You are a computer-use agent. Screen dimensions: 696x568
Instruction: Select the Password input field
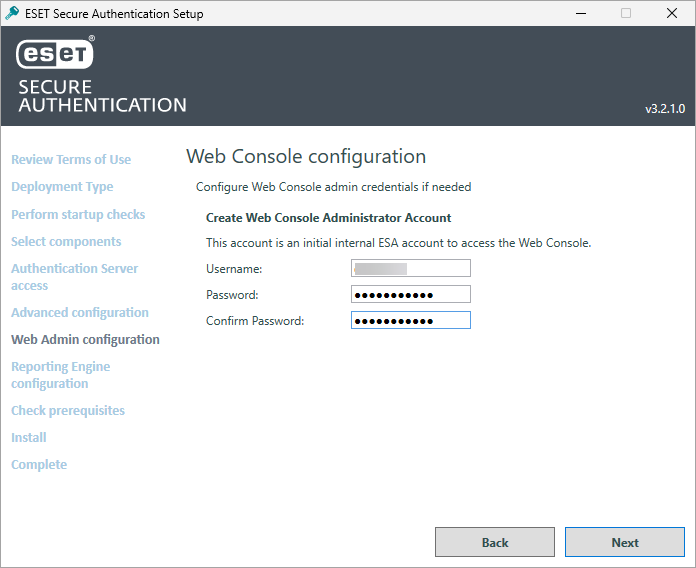[x=411, y=294]
